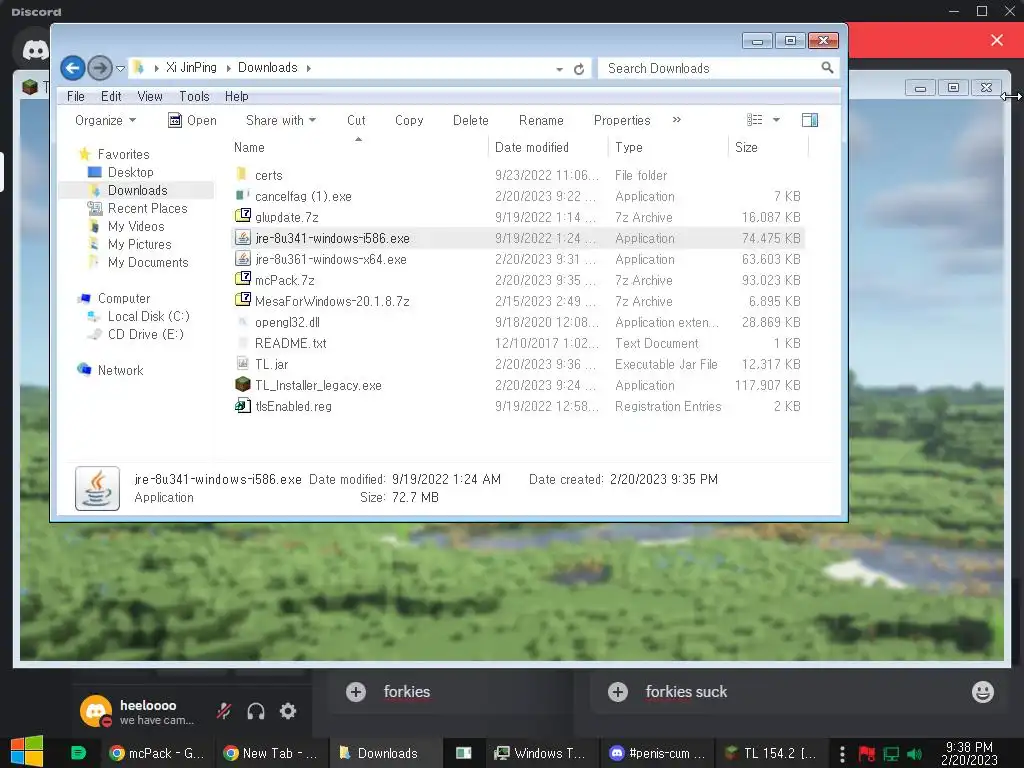Select the jre-8u361-windows-x64.exe Java icon
1024x768 pixels.
pos(242,259)
